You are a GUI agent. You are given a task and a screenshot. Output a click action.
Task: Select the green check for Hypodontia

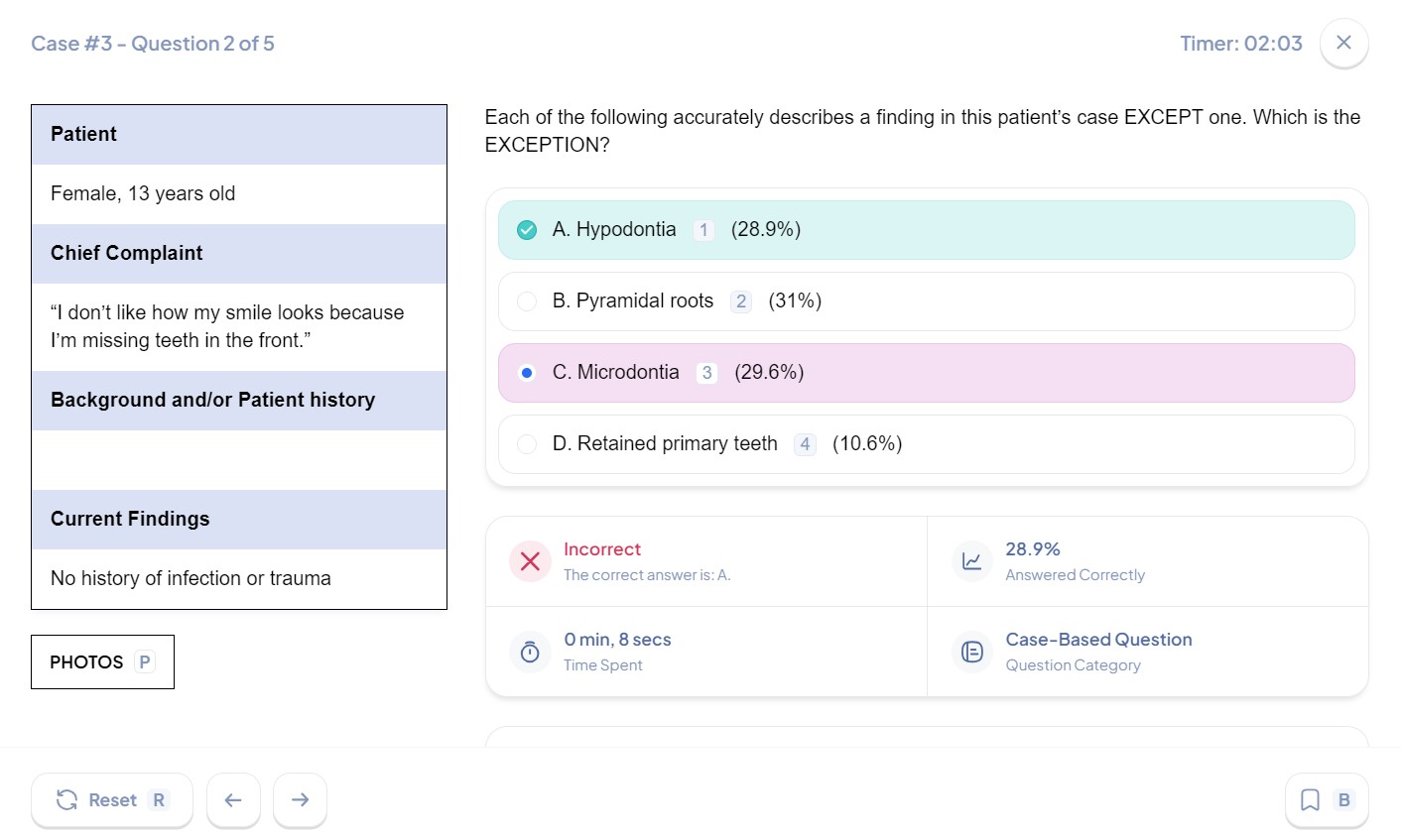click(527, 230)
